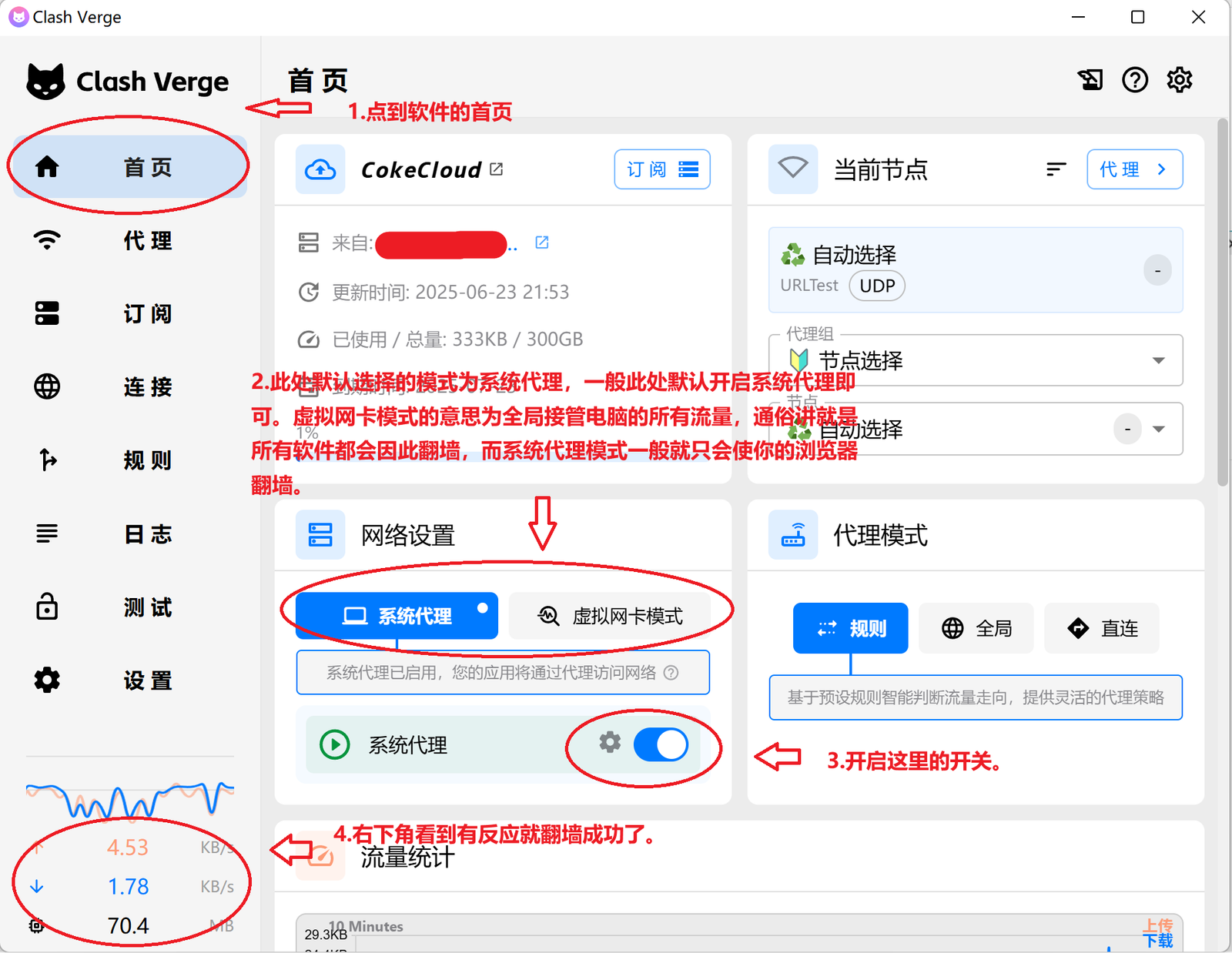Select 直连 proxy mode

pos(1102,628)
